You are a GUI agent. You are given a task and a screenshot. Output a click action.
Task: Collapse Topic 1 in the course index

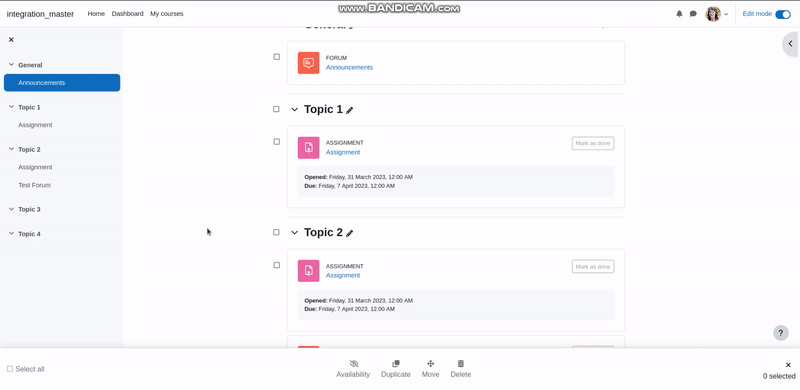pyautogui.click(x=11, y=107)
